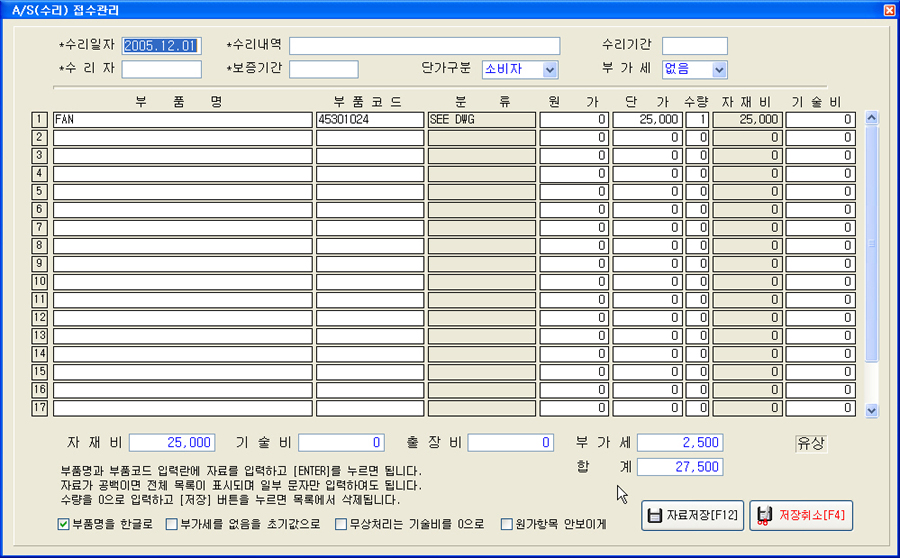
Task: Click the 부가세 total field 2,500
Action: [680, 443]
